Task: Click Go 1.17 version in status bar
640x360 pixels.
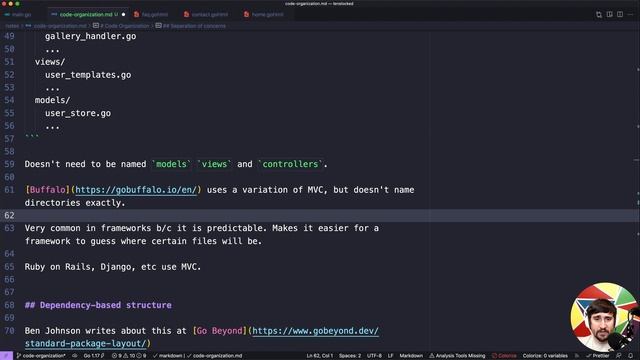Action: (x=94, y=356)
